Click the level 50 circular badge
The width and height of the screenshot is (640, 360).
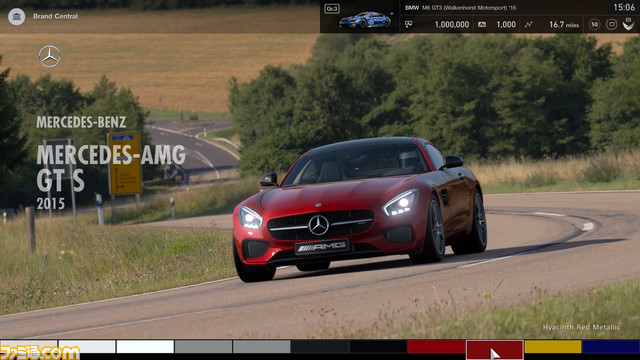point(595,24)
